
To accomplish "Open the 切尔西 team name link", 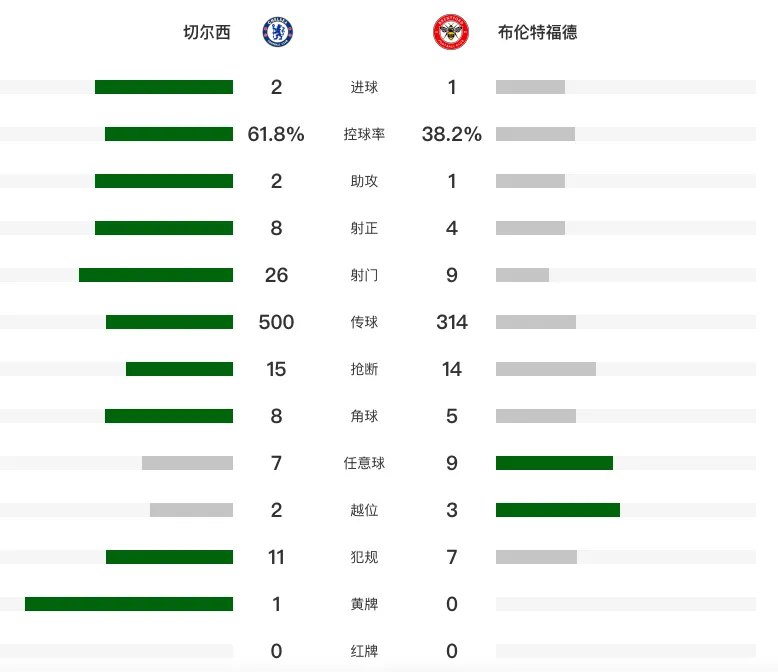I will (207, 32).
